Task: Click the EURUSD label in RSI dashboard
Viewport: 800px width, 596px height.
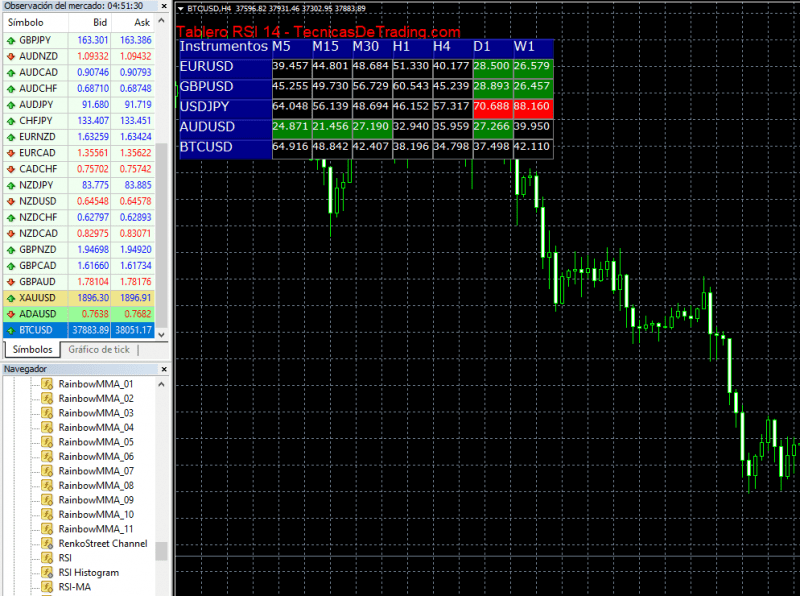Action: click(x=207, y=67)
